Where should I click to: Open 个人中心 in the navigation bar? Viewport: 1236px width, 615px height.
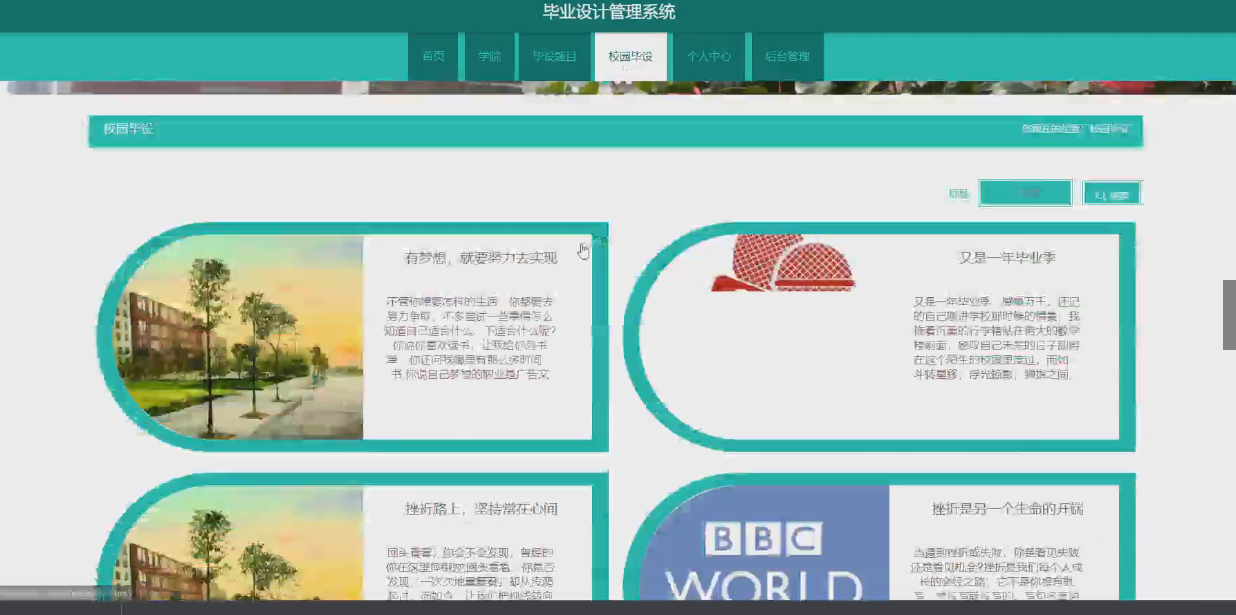click(708, 57)
